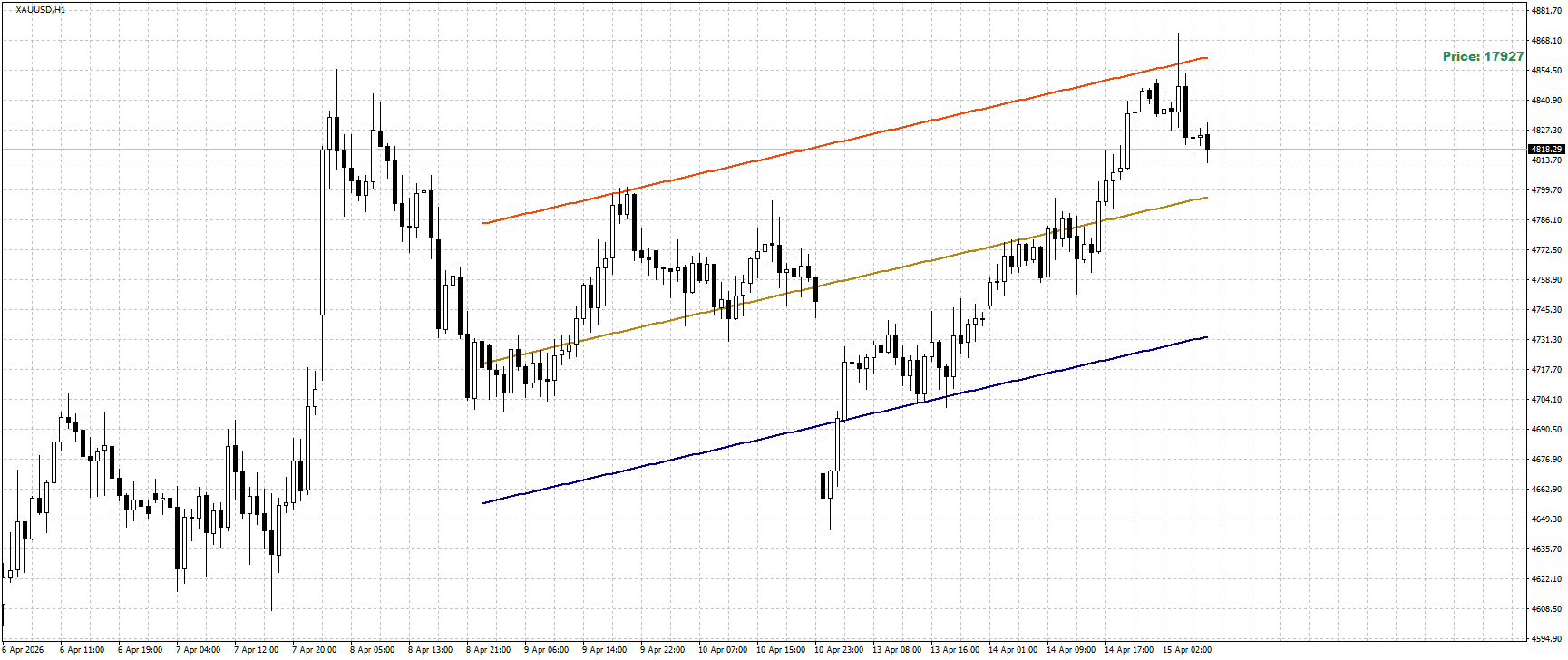Click the "8 Apr 13:00" time label
The image size is (1568, 660).
pyautogui.click(x=430, y=650)
